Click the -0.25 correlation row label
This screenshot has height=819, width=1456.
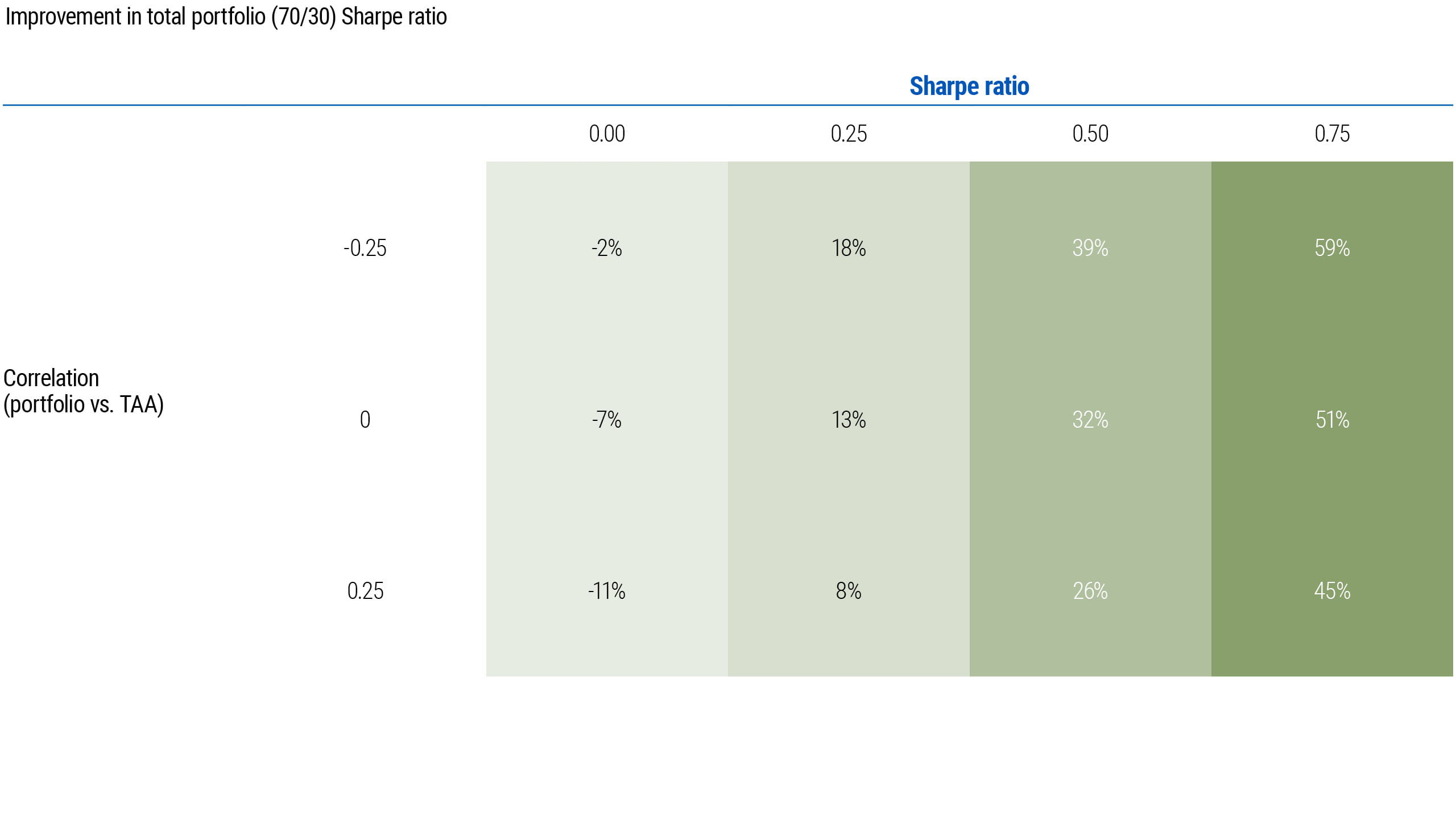tap(365, 248)
